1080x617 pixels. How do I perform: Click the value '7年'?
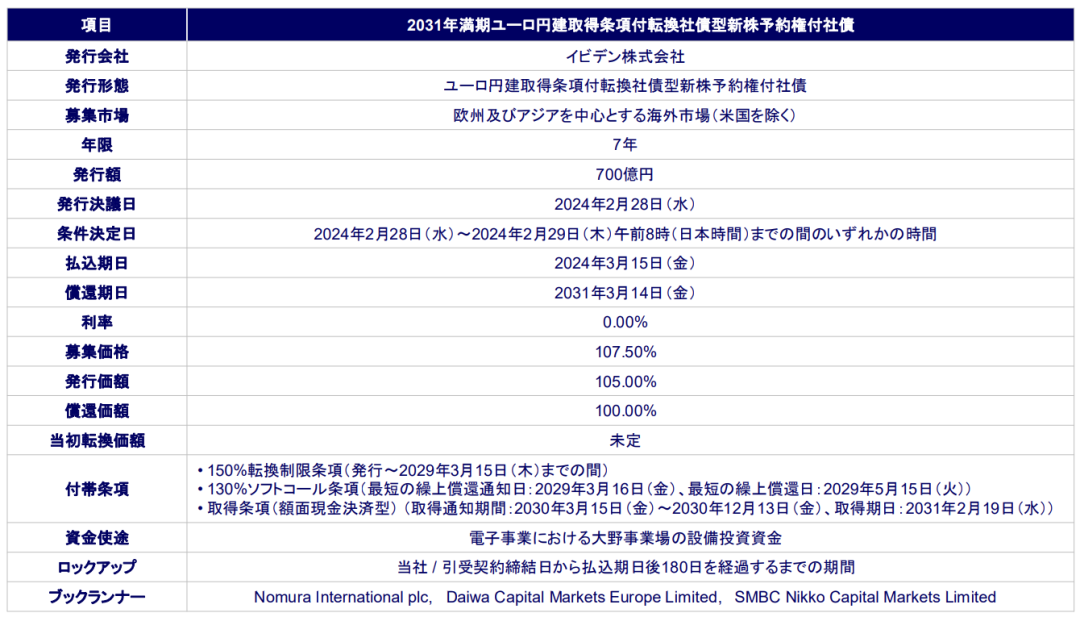[x=625, y=145]
